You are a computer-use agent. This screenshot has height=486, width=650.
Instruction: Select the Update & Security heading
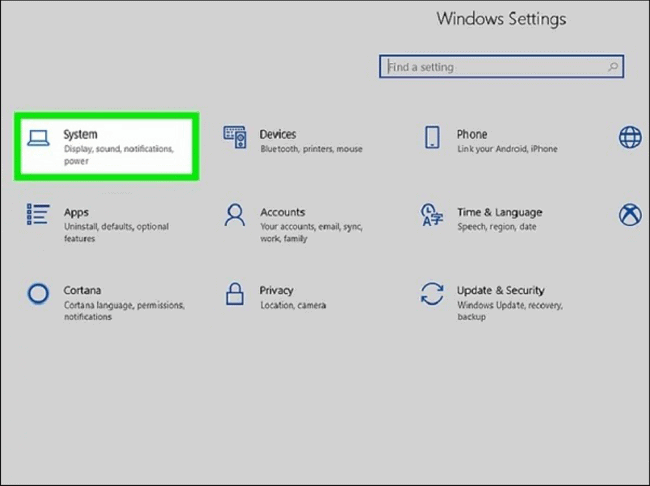[x=500, y=290]
